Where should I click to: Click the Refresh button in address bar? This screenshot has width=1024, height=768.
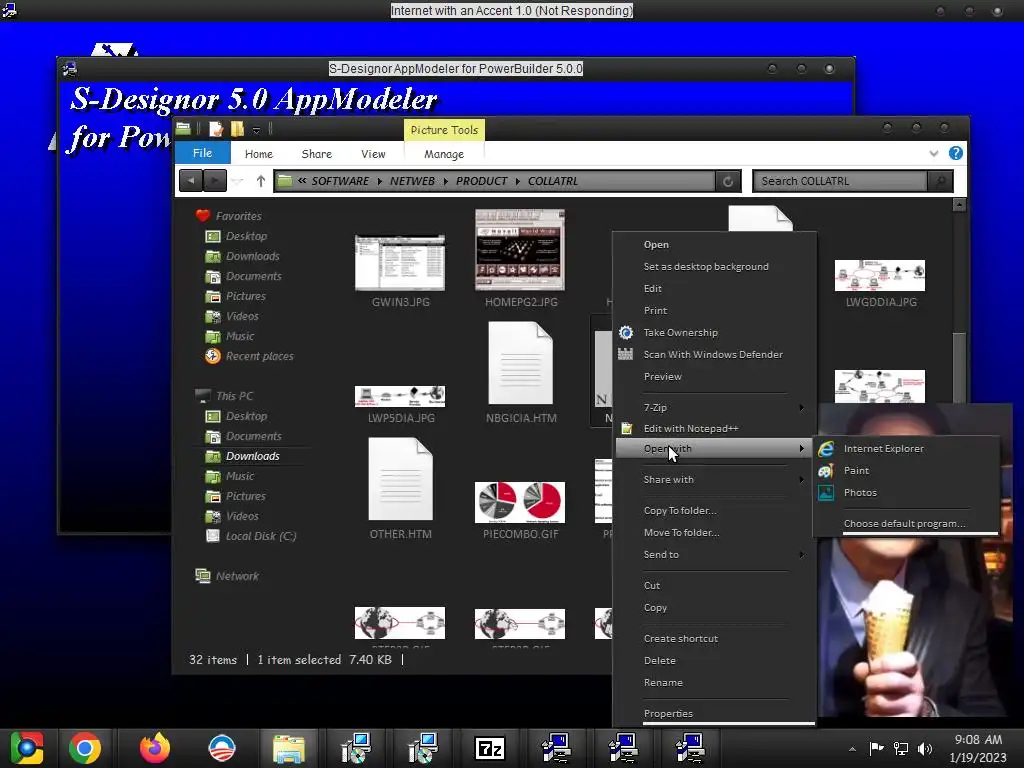[x=728, y=182]
